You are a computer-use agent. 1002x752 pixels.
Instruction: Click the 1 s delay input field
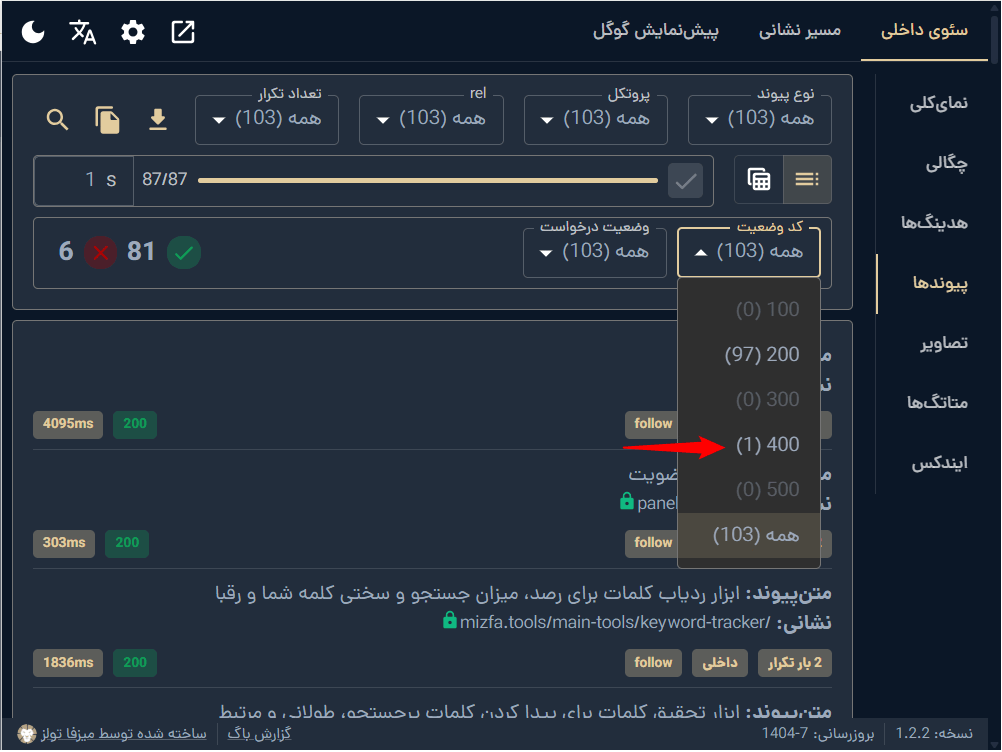(80, 180)
